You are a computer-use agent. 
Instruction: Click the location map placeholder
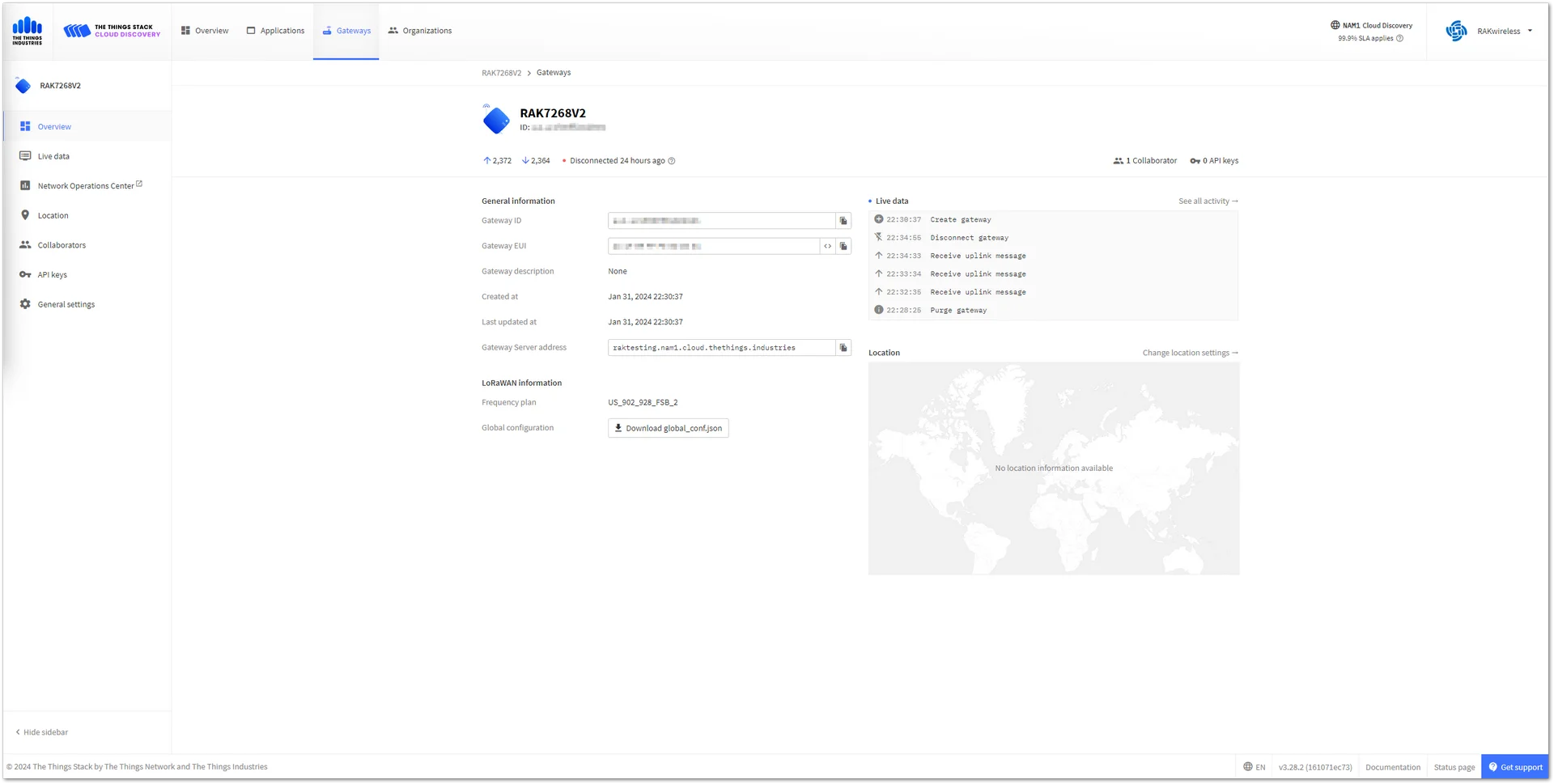point(1054,468)
